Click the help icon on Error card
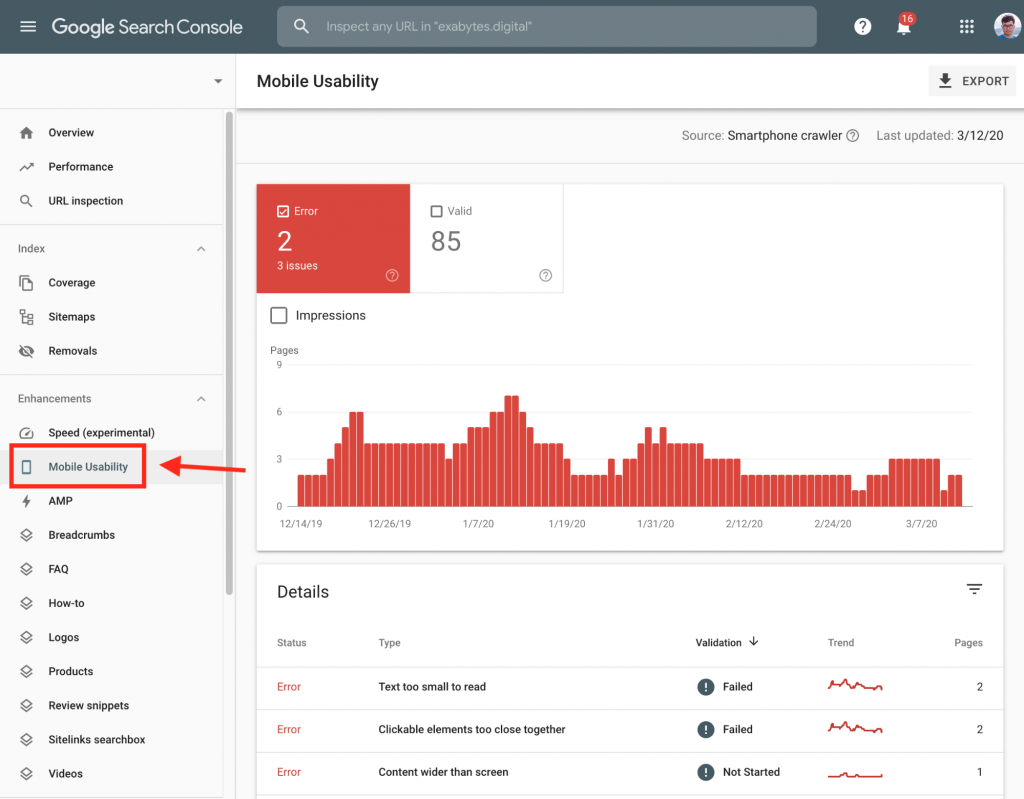The image size is (1024, 799). click(392, 276)
